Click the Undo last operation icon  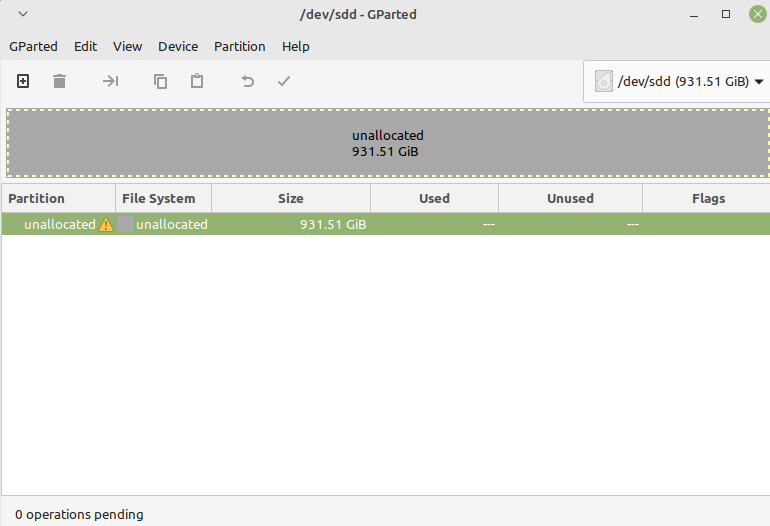pyautogui.click(x=247, y=81)
